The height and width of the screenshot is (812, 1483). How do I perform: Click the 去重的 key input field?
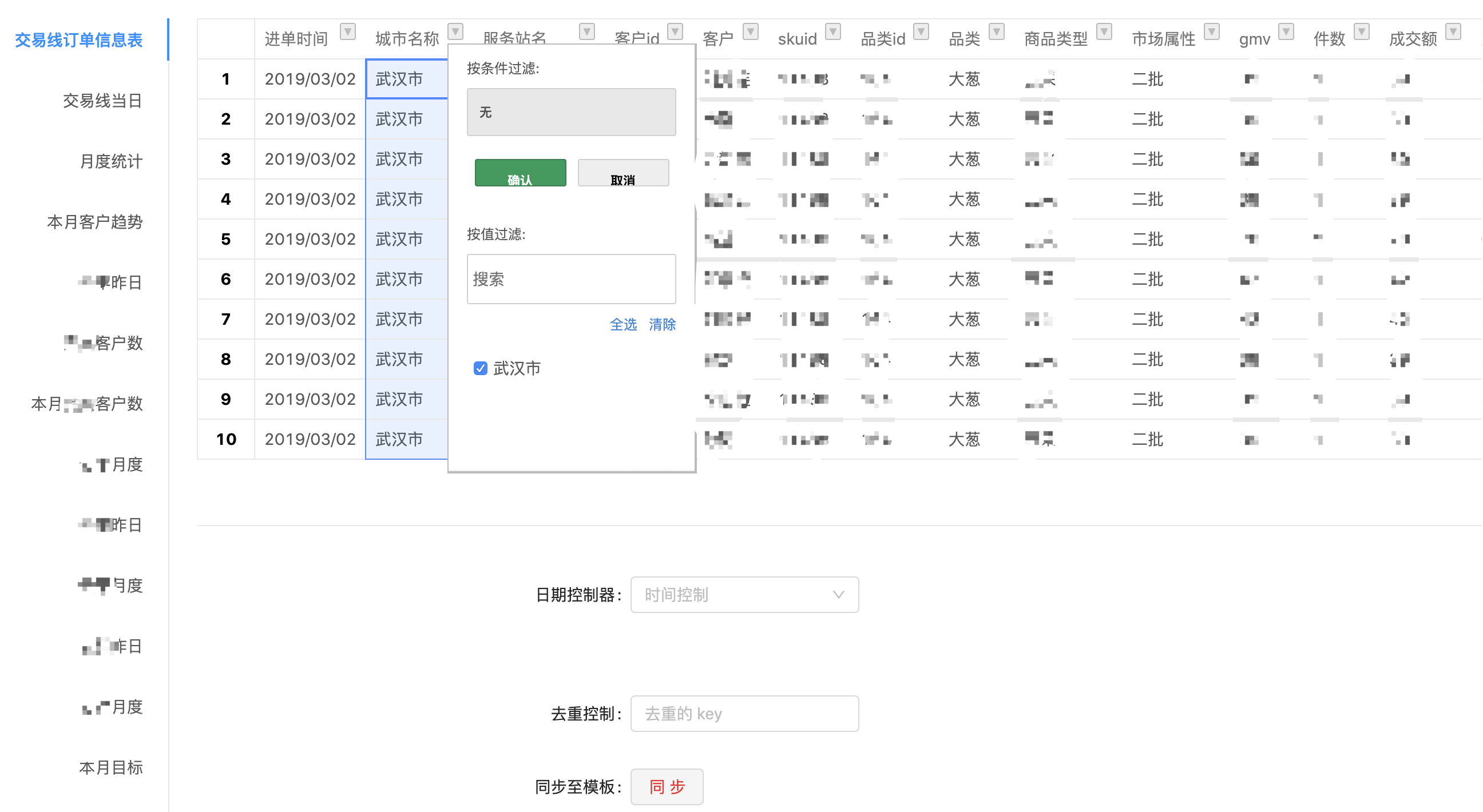(744, 714)
